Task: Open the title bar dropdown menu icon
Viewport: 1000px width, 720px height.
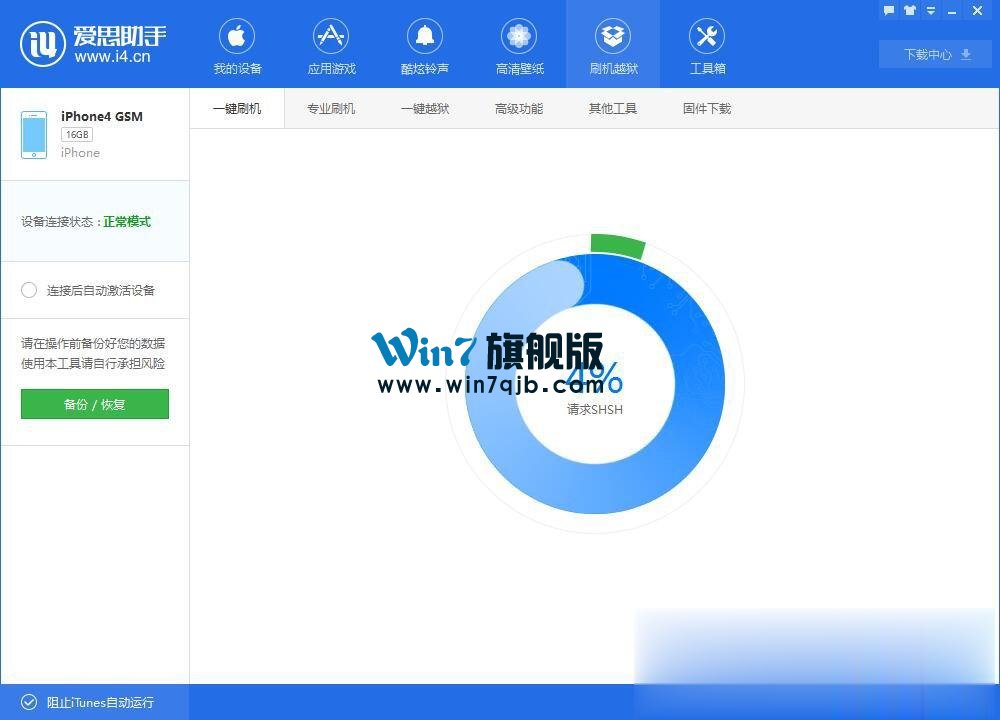Action: [931, 10]
